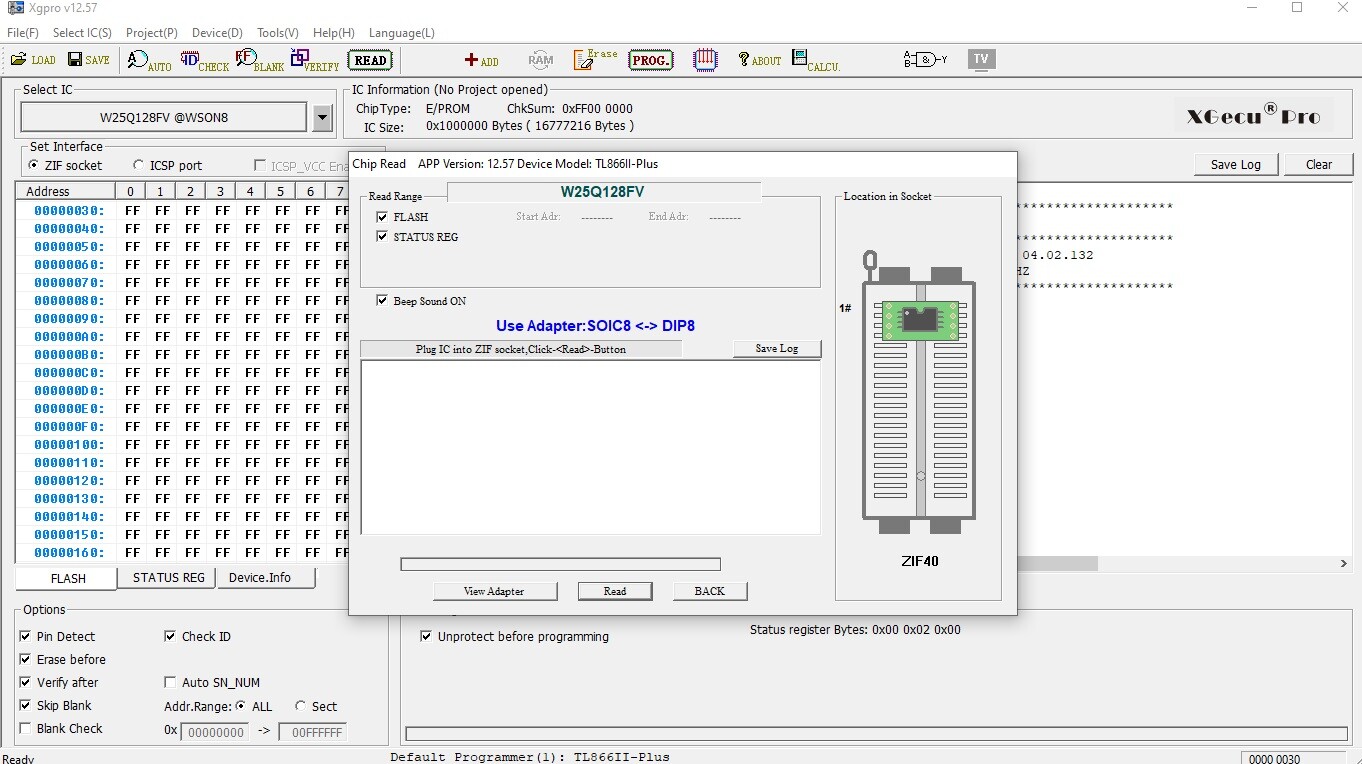This screenshot has height=764, width=1362.
Task: Enable the Blank Check option
Action: [x=25, y=729]
